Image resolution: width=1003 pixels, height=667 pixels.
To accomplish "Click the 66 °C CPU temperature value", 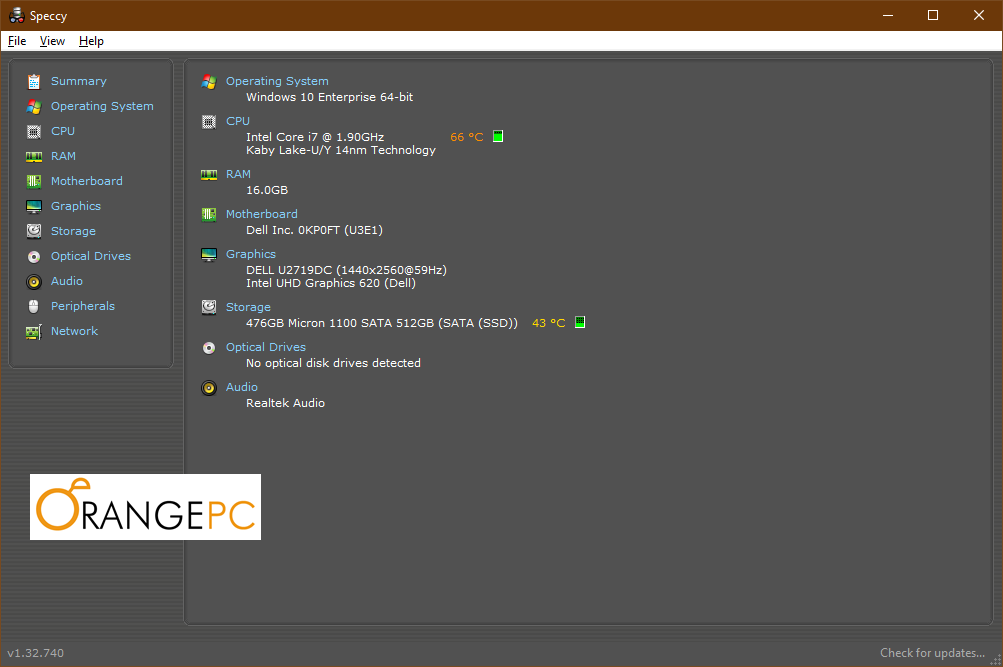I will tap(466, 137).
